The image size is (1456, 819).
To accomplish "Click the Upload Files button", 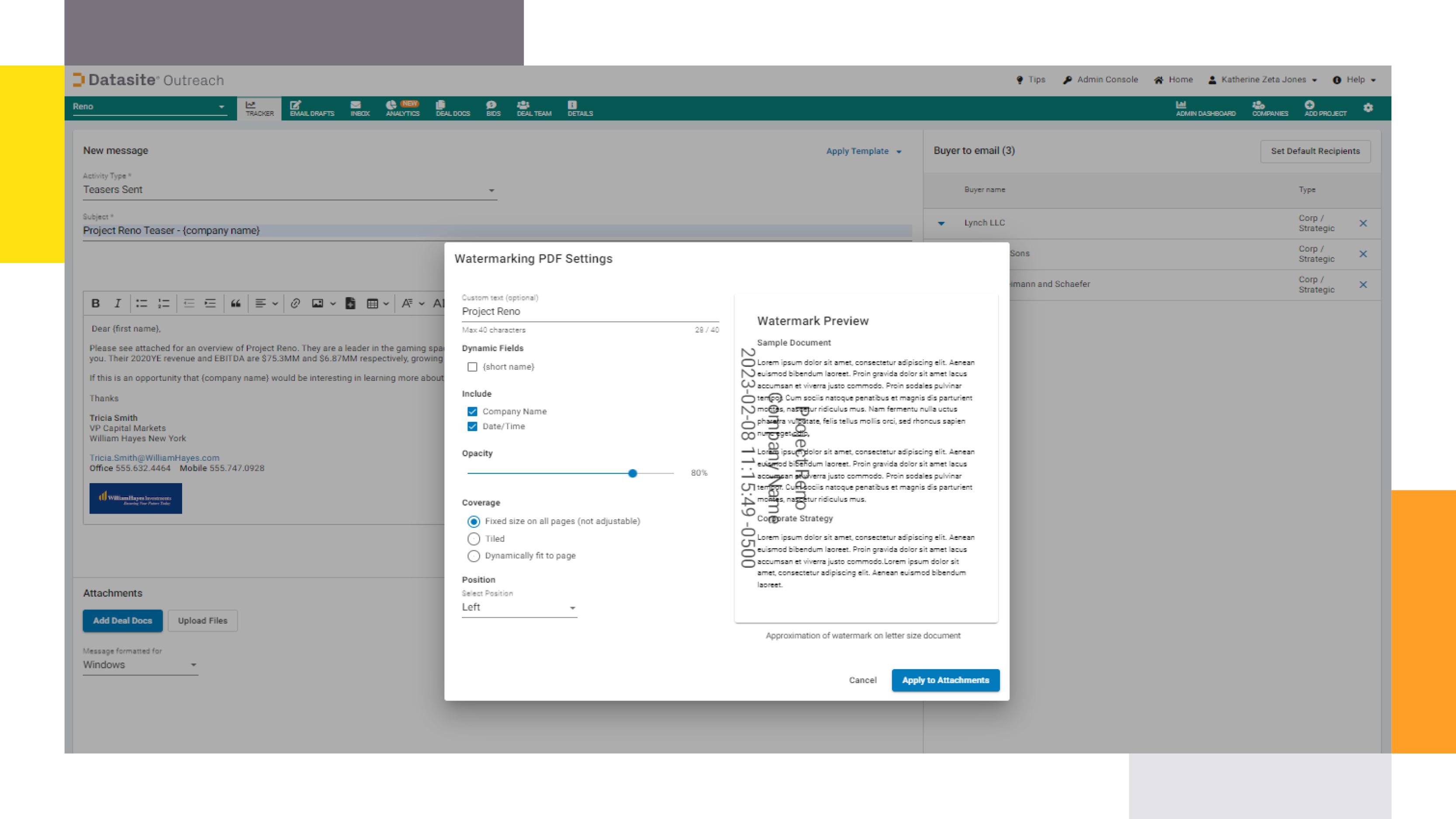I will tap(202, 621).
